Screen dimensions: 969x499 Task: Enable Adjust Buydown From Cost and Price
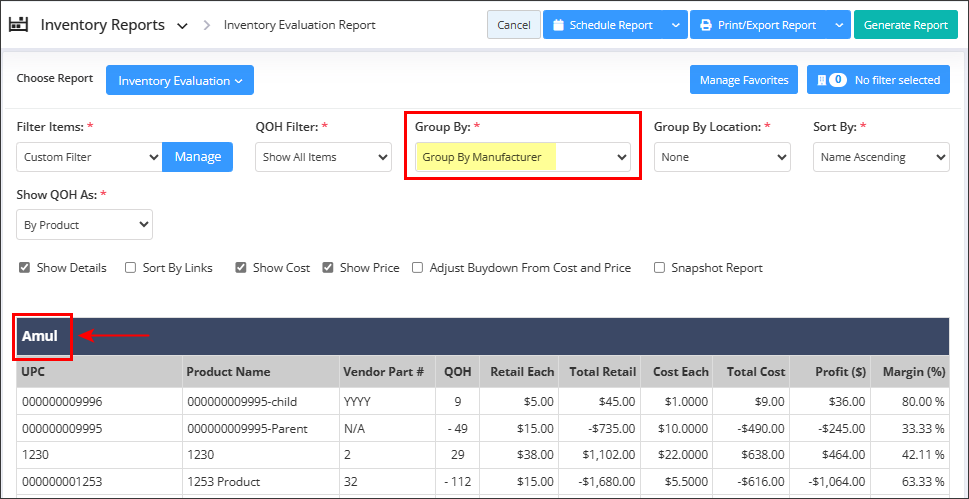pos(418,268)
